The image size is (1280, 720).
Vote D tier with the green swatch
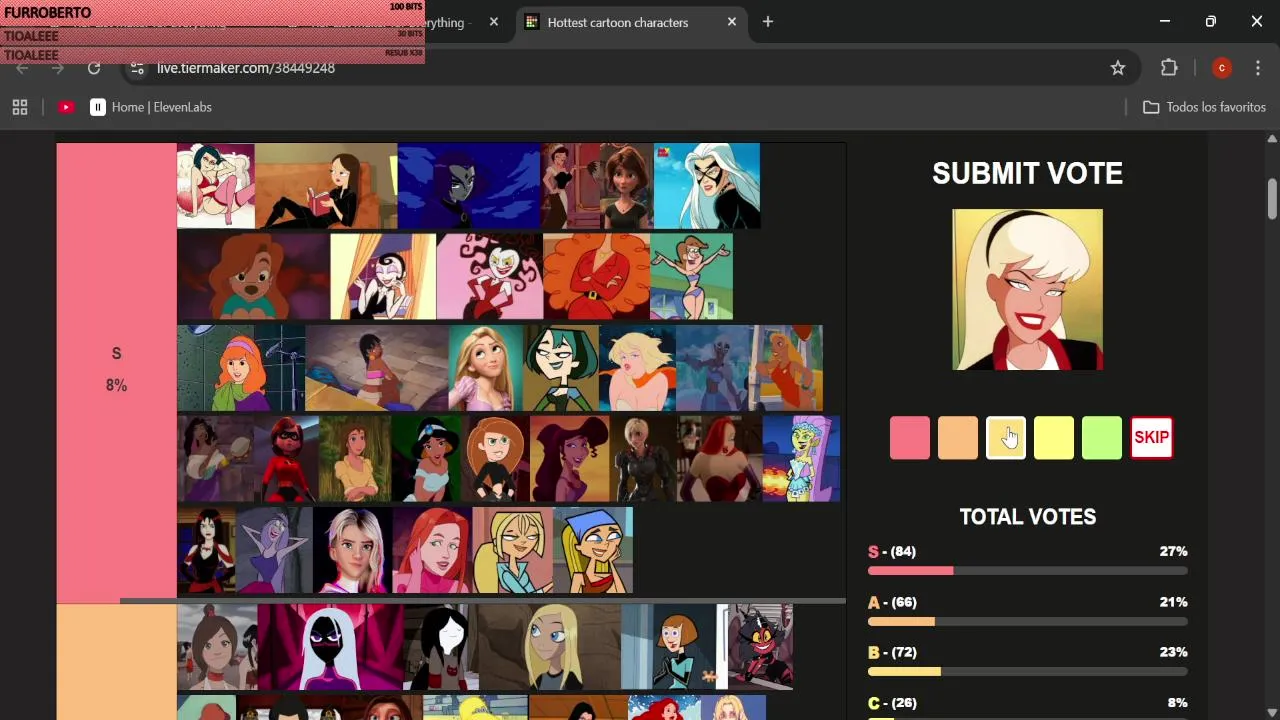point(1102,438)
